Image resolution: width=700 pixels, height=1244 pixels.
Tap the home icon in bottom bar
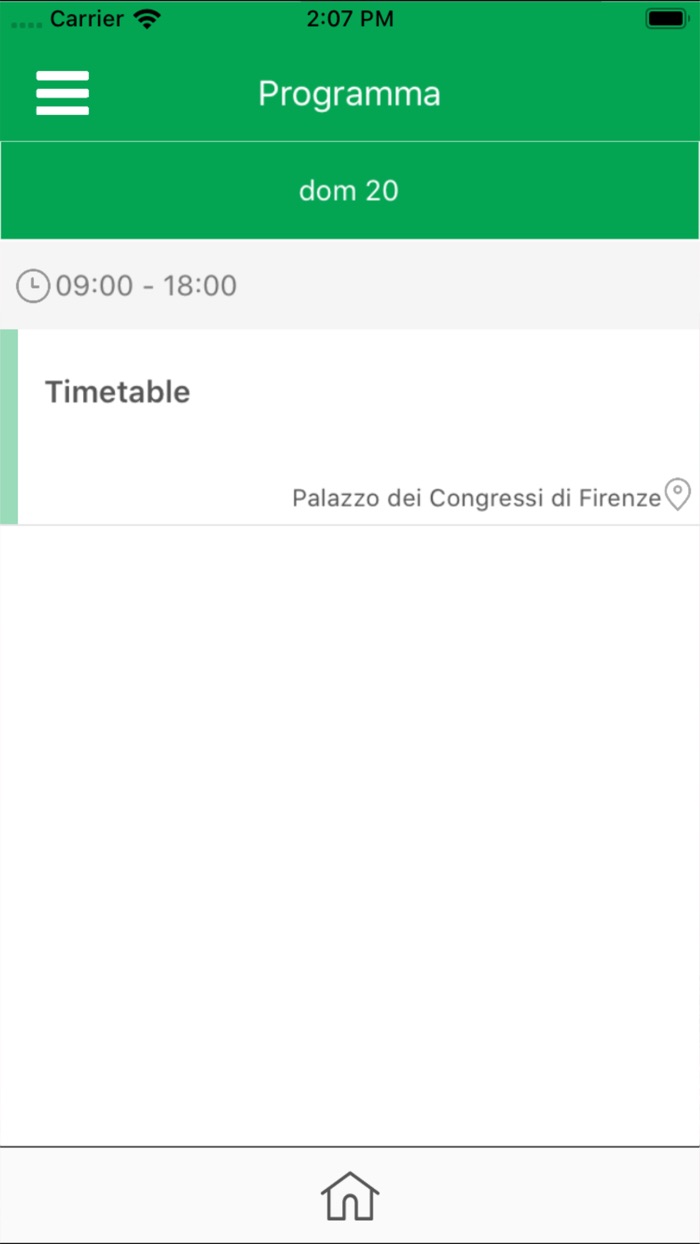pos(349,1196)
